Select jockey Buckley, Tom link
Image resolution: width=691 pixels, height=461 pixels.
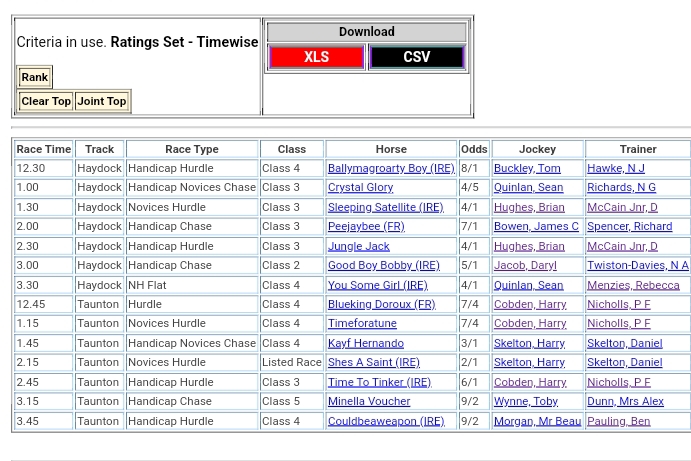coord(526,168)
